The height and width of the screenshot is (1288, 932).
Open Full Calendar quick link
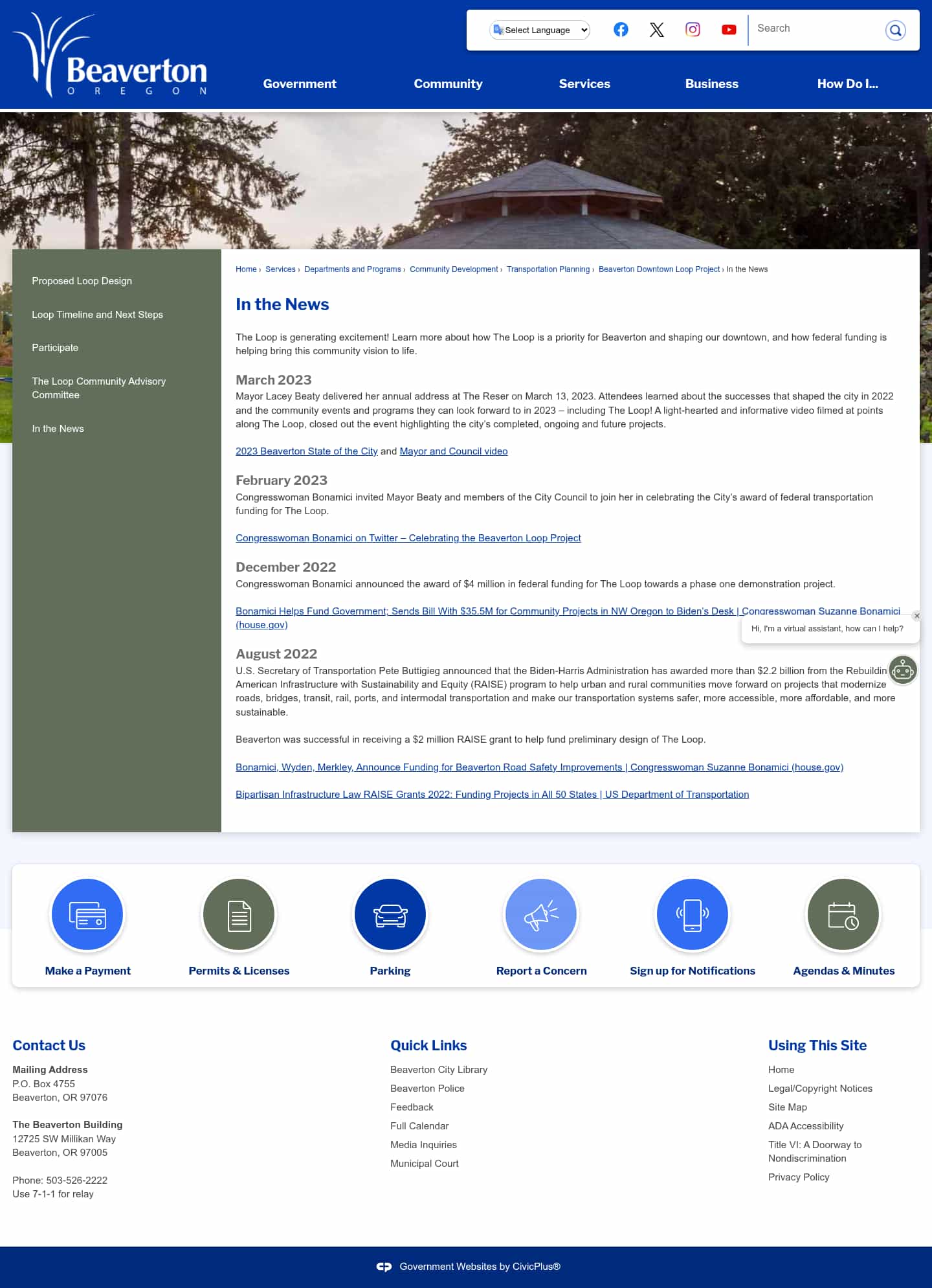click(x=419, y=1126)
